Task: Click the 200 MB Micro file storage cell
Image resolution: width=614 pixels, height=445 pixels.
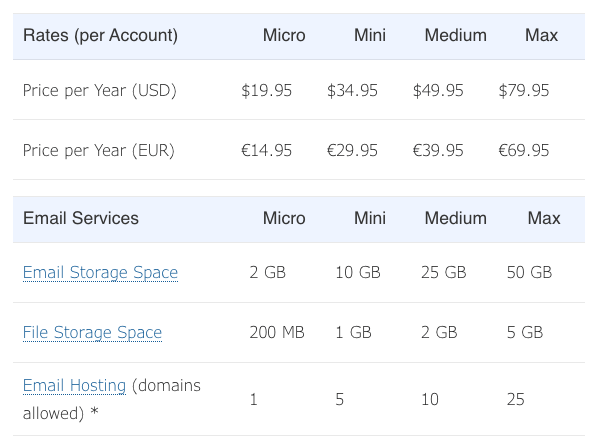Action: (x=277, y=332)
